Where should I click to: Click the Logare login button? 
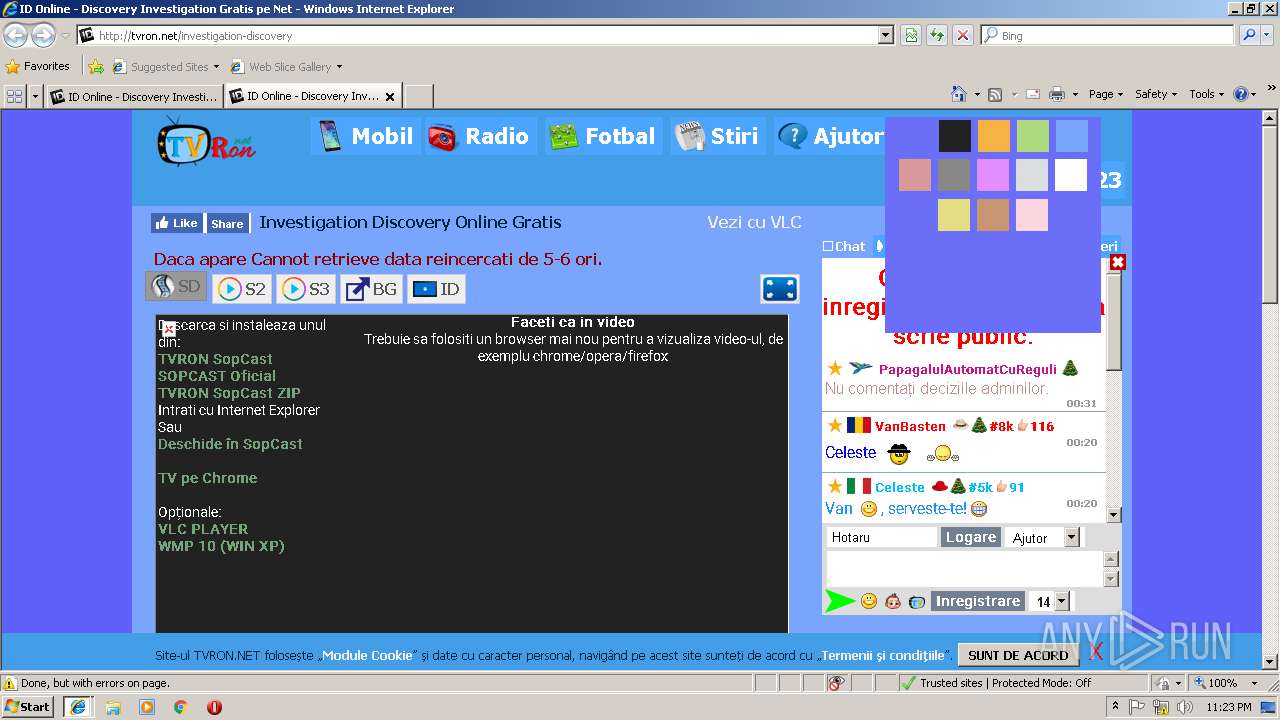(x=971, y=537)
